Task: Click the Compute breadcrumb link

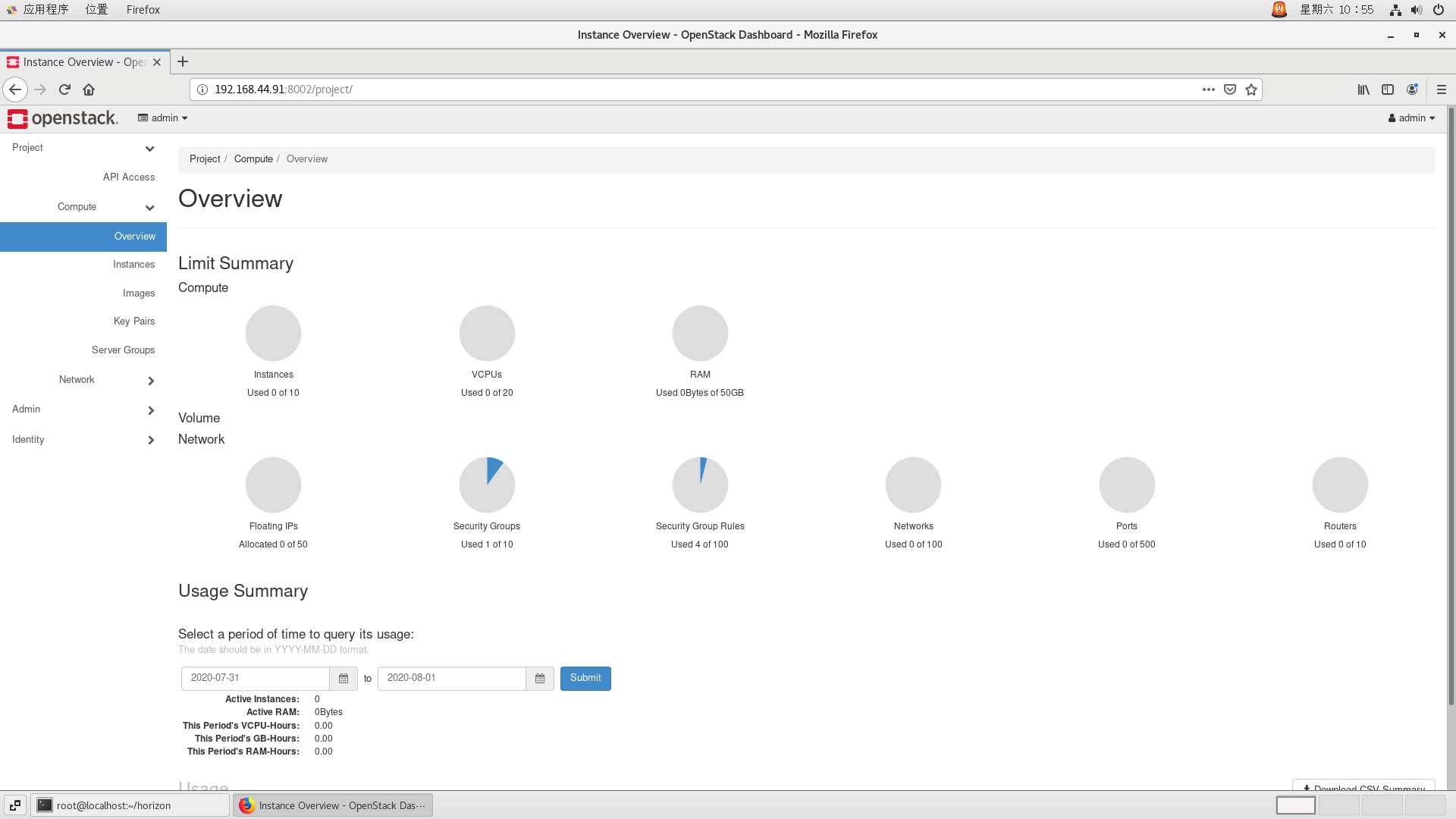Action: (253, 158)
